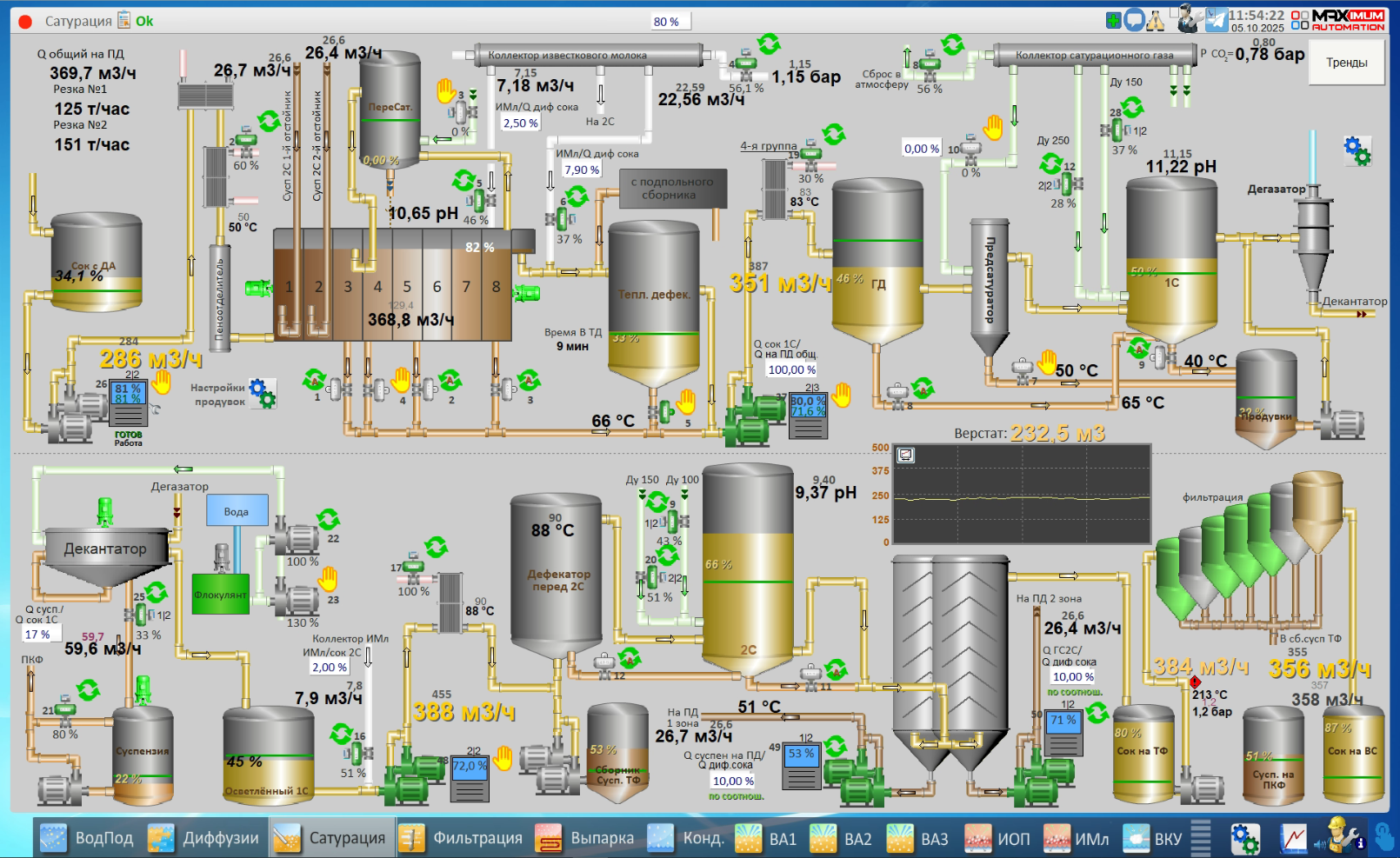The width and height of the screenshot is (1400, 858).
Task: Click the Тренды button
Action: (1346, 63)
